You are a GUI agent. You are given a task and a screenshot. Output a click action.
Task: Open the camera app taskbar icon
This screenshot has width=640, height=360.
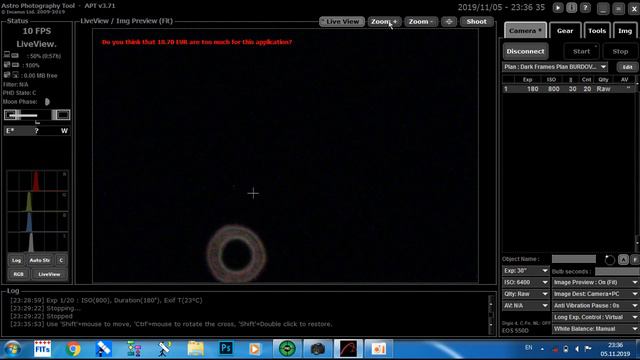(317, 349)
